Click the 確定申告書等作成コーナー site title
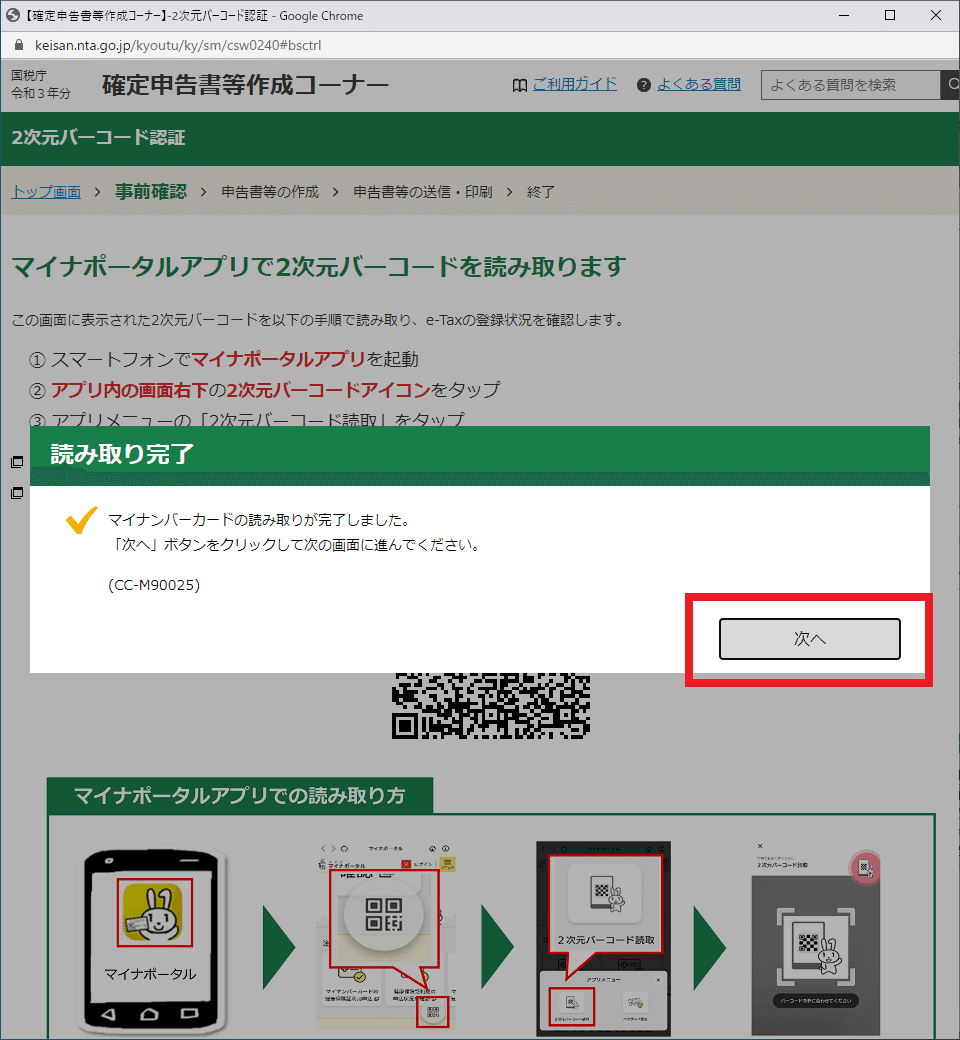 point(245,85)
